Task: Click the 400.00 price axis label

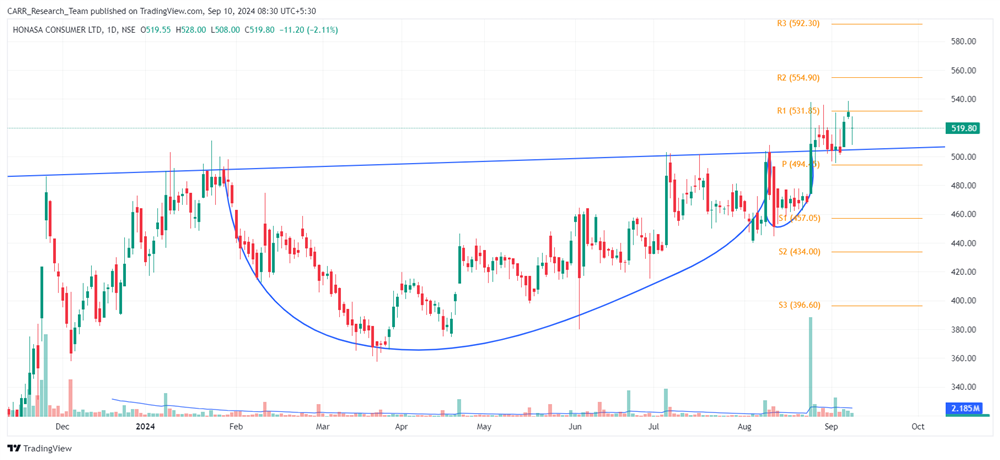Action: pyautogui.click(x=965, y=300)
